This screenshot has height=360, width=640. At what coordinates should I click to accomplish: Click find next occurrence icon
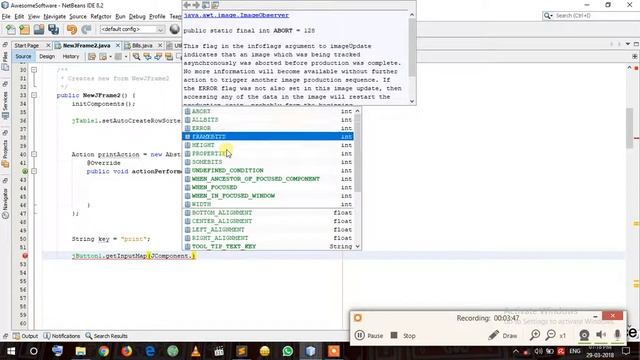[x=158, y=56]
